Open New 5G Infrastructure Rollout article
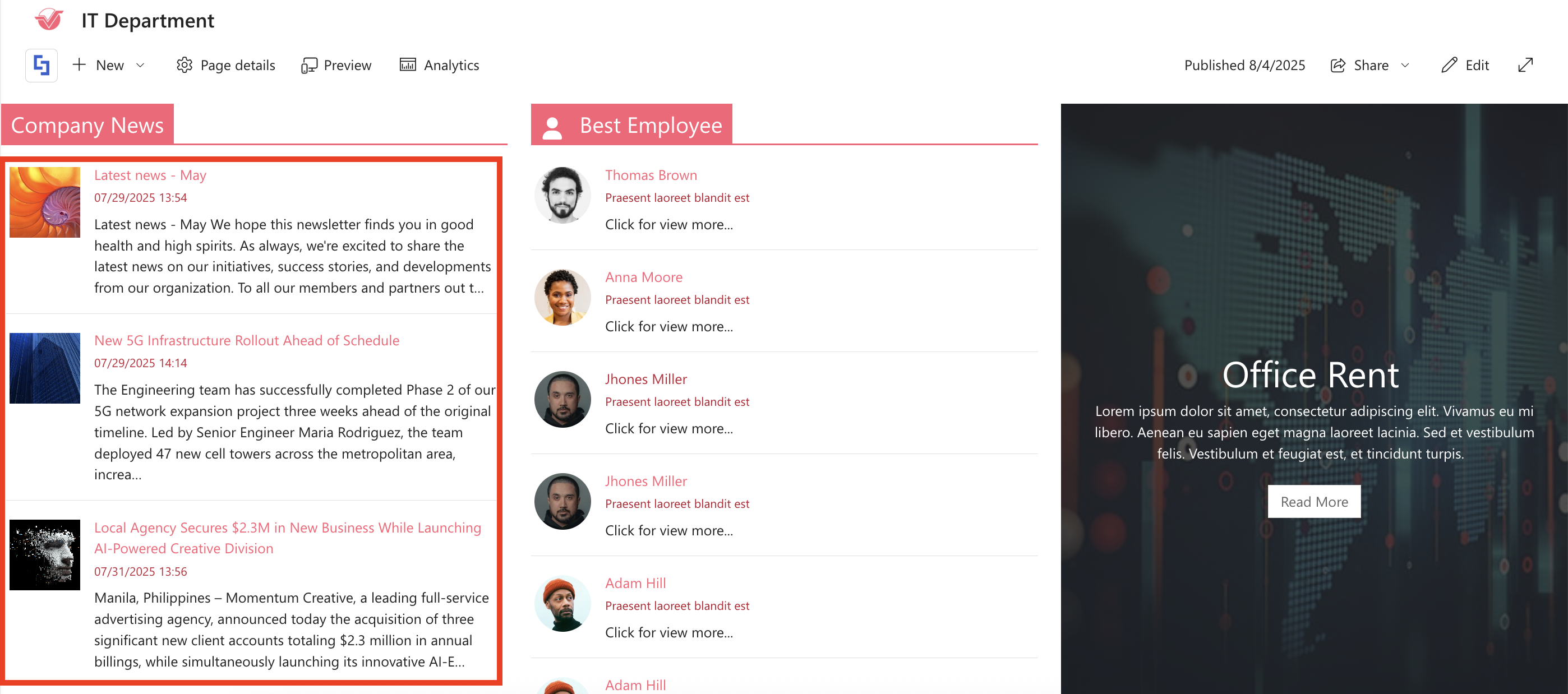1568x694 pixels. [247, 341]
